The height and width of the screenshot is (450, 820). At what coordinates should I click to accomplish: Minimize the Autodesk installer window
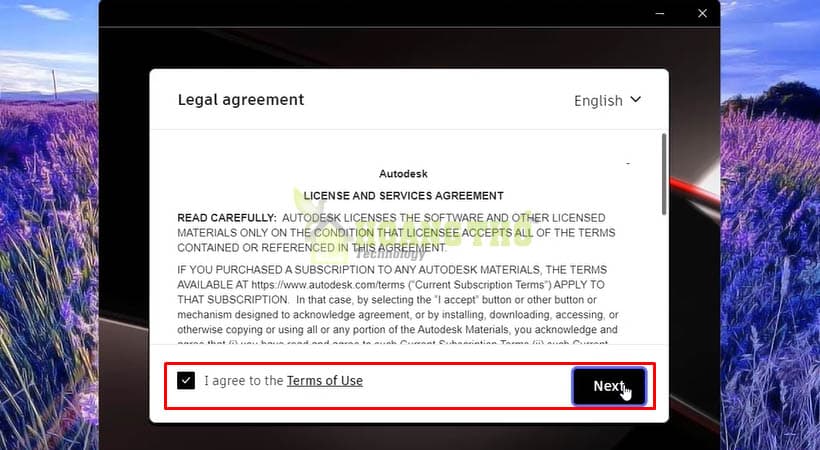click(660, 13)
